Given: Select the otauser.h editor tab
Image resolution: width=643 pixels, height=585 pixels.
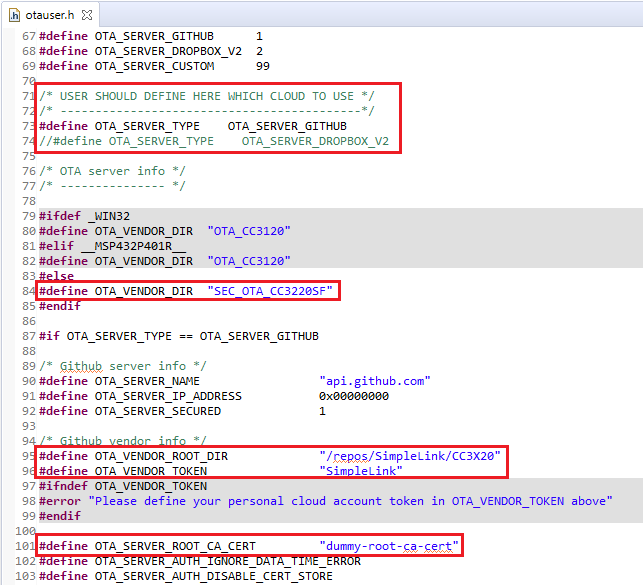Looking at the screenshot, I should pos(50,15).
